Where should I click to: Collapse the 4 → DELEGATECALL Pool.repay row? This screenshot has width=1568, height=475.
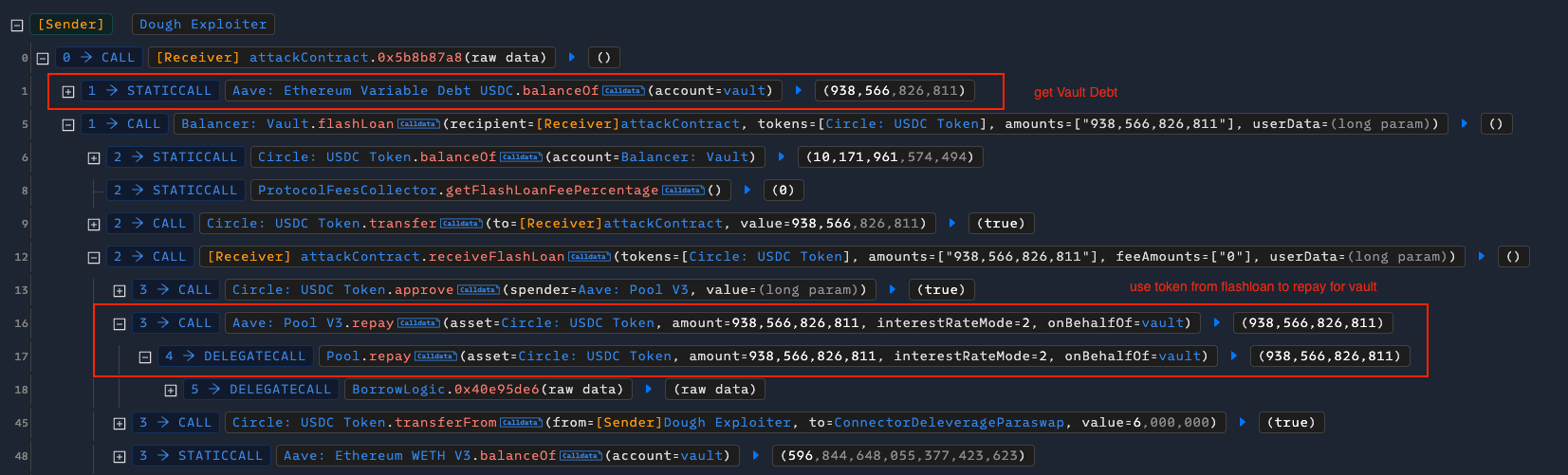pyautogui.click(x=145, y=357)
